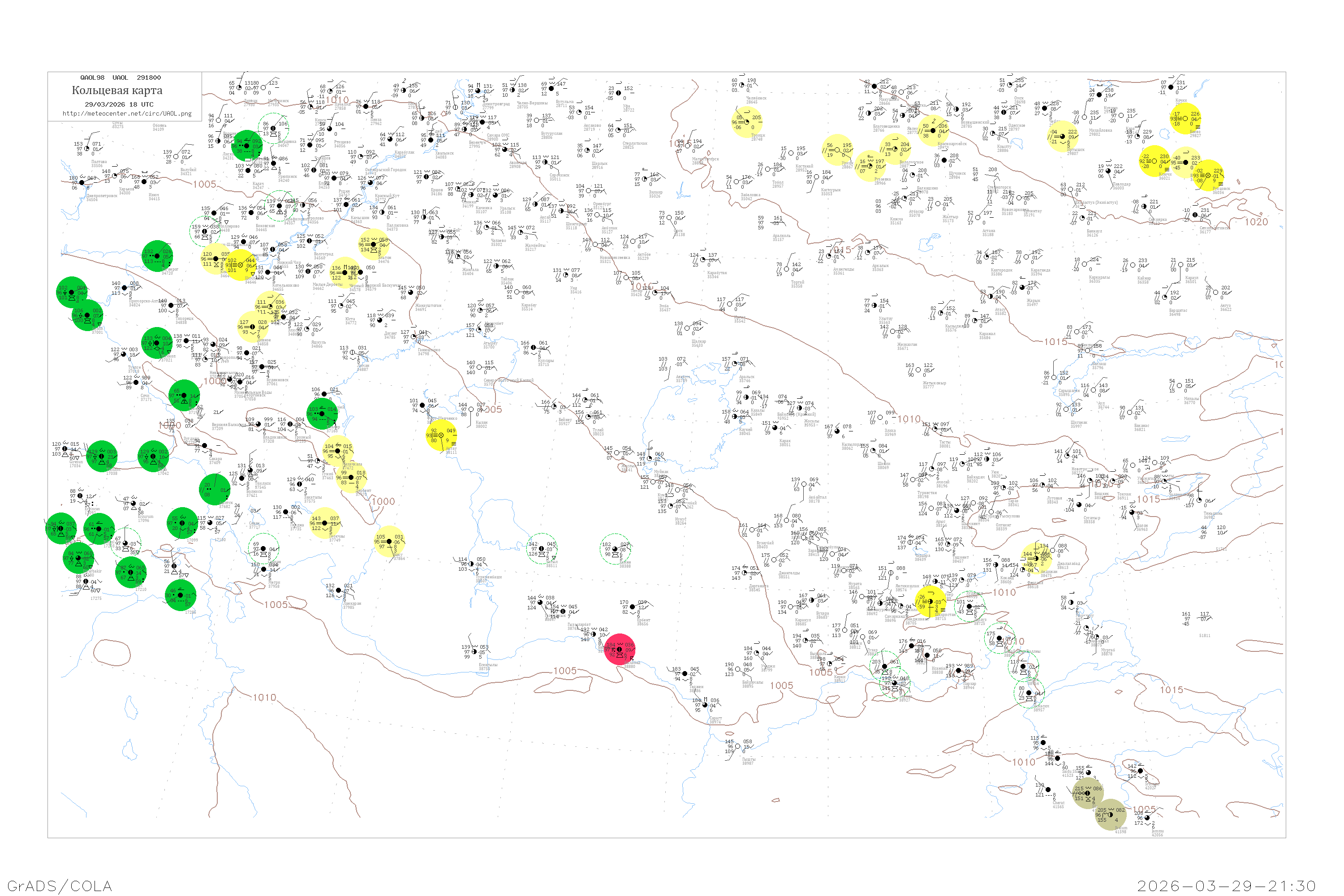The width and height of the screenshot is (1344, 896).
Task: Select the Cherat 41565 station symbol
Action: click(1047, 790)
